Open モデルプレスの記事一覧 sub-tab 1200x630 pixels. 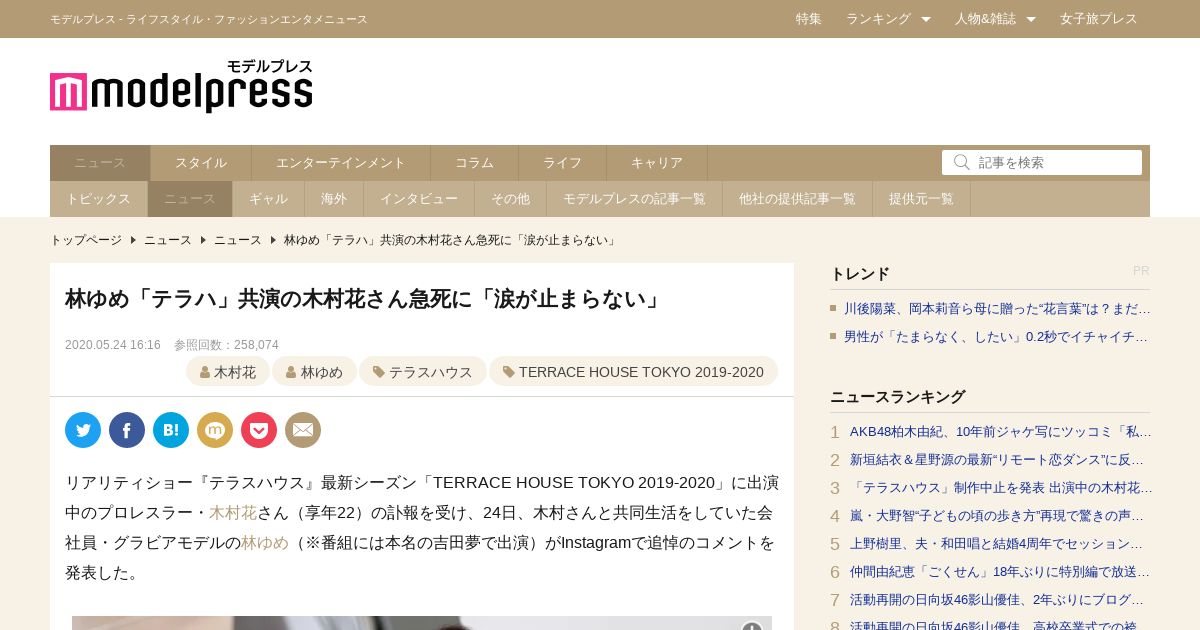point(634,199)
